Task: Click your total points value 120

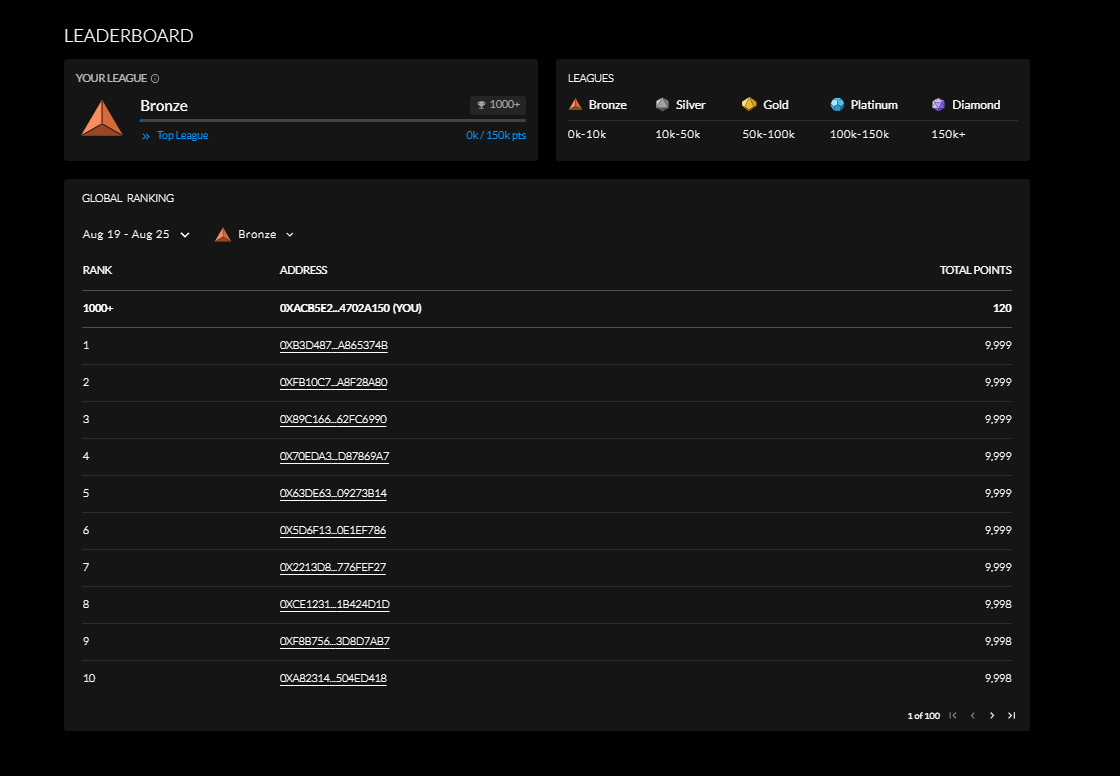Action: click(x=1002, y=308)
